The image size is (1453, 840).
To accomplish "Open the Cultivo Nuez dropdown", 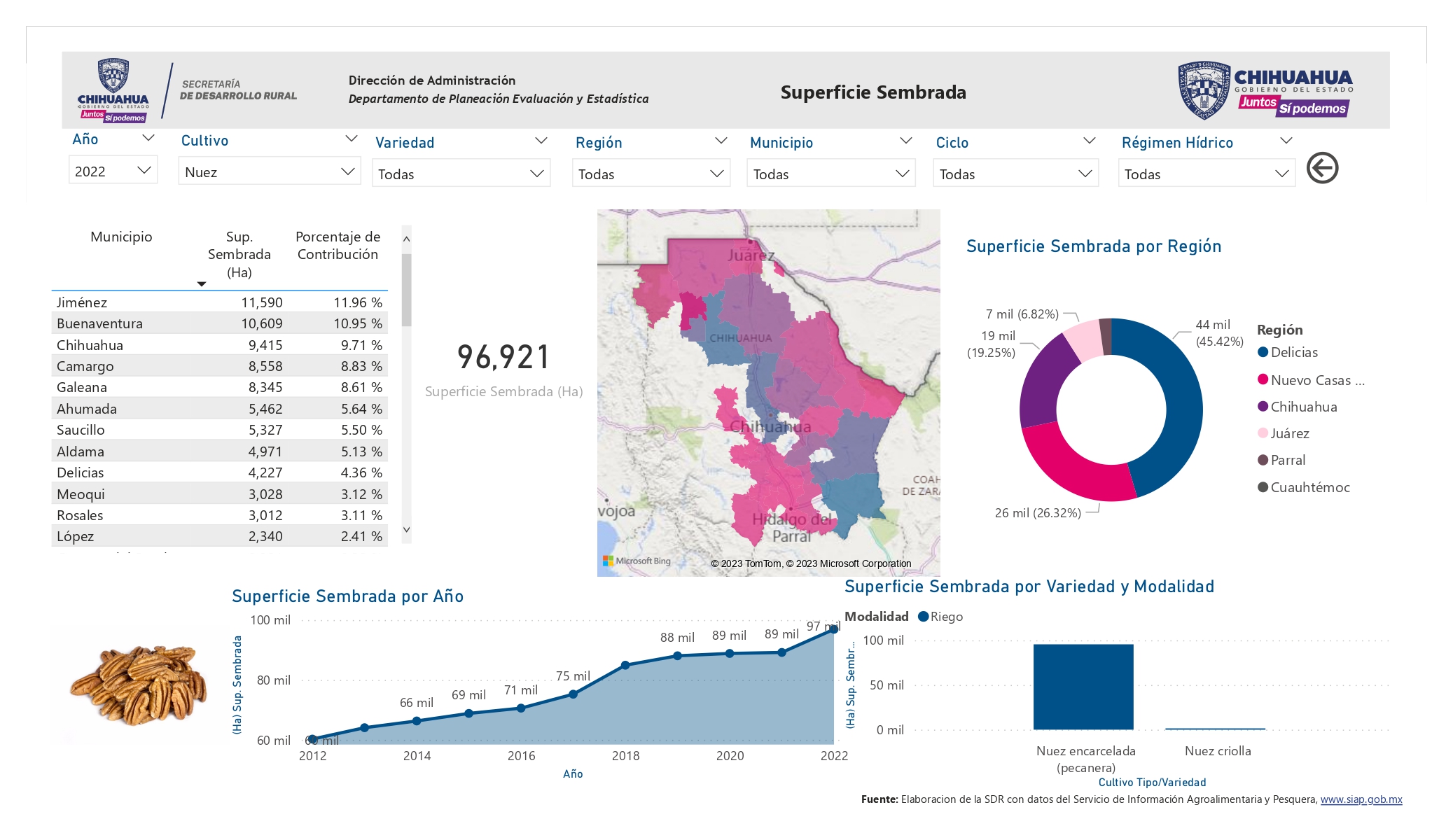I will (x=270, y=171).
